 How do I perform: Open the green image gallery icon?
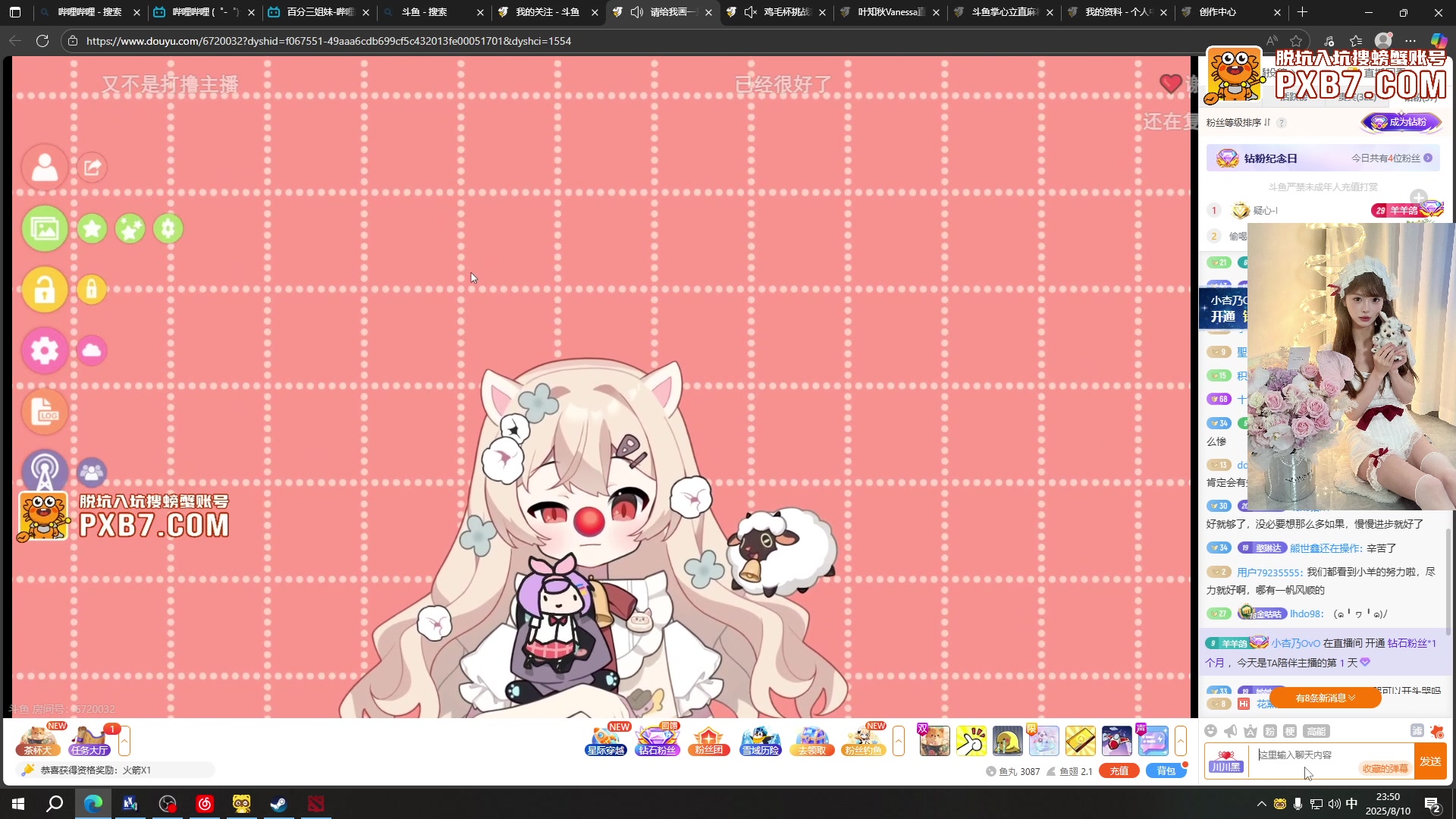pyautogui.click(x=45, y=228)
